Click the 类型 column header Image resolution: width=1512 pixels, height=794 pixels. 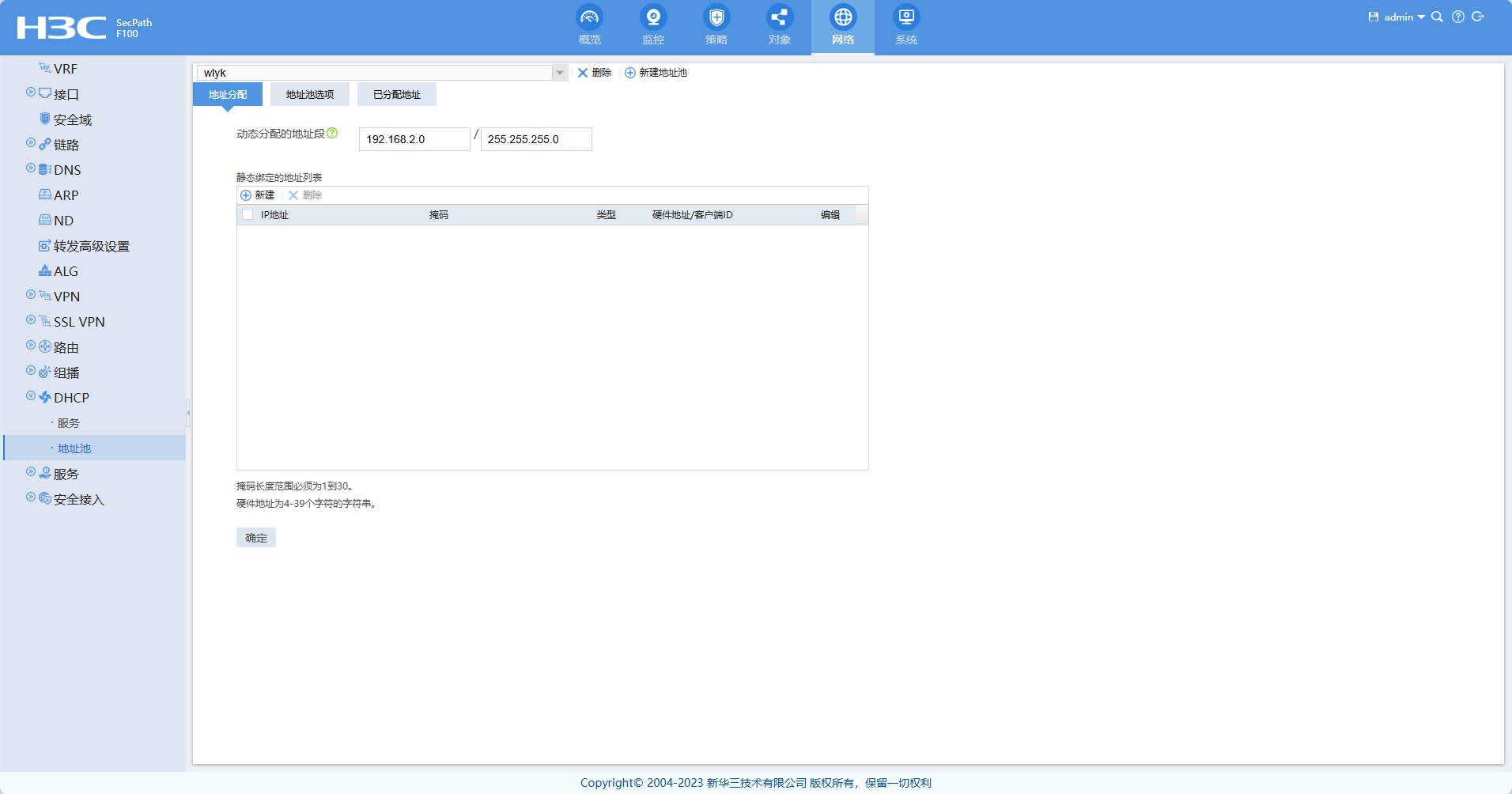(607, 215)
